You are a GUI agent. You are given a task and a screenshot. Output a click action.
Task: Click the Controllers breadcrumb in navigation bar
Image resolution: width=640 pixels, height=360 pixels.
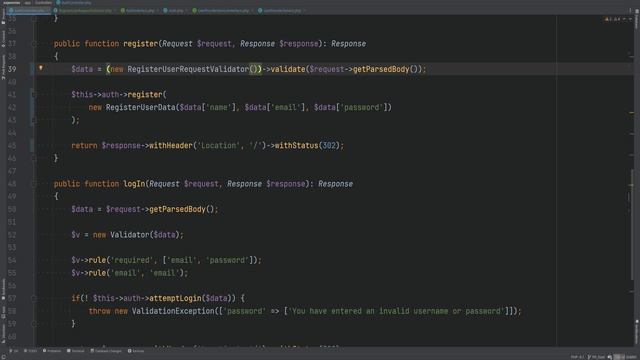coord(43,2)
